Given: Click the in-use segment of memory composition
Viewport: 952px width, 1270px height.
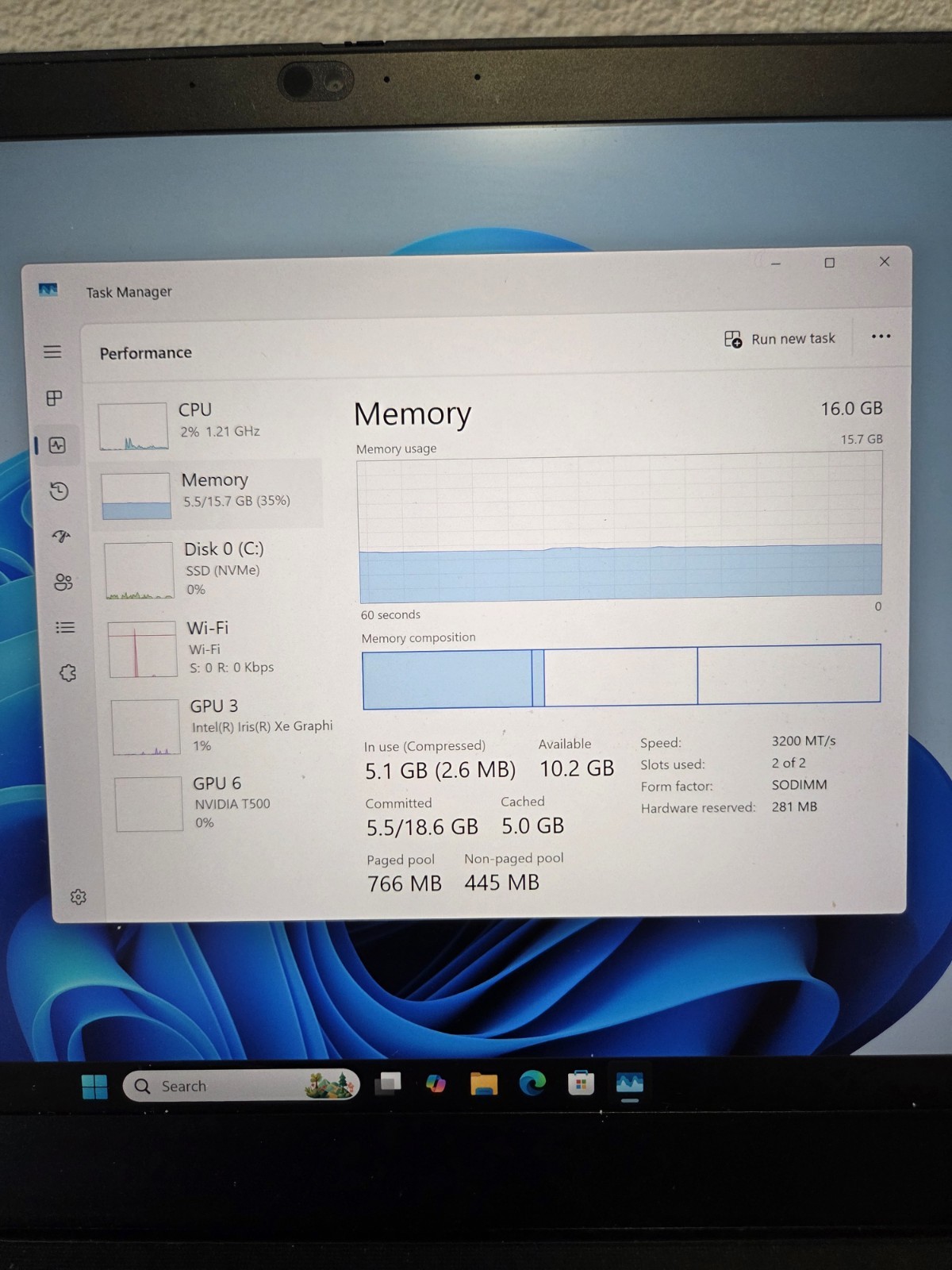Looking at the screenshot, I should click(x=447, y=679).
